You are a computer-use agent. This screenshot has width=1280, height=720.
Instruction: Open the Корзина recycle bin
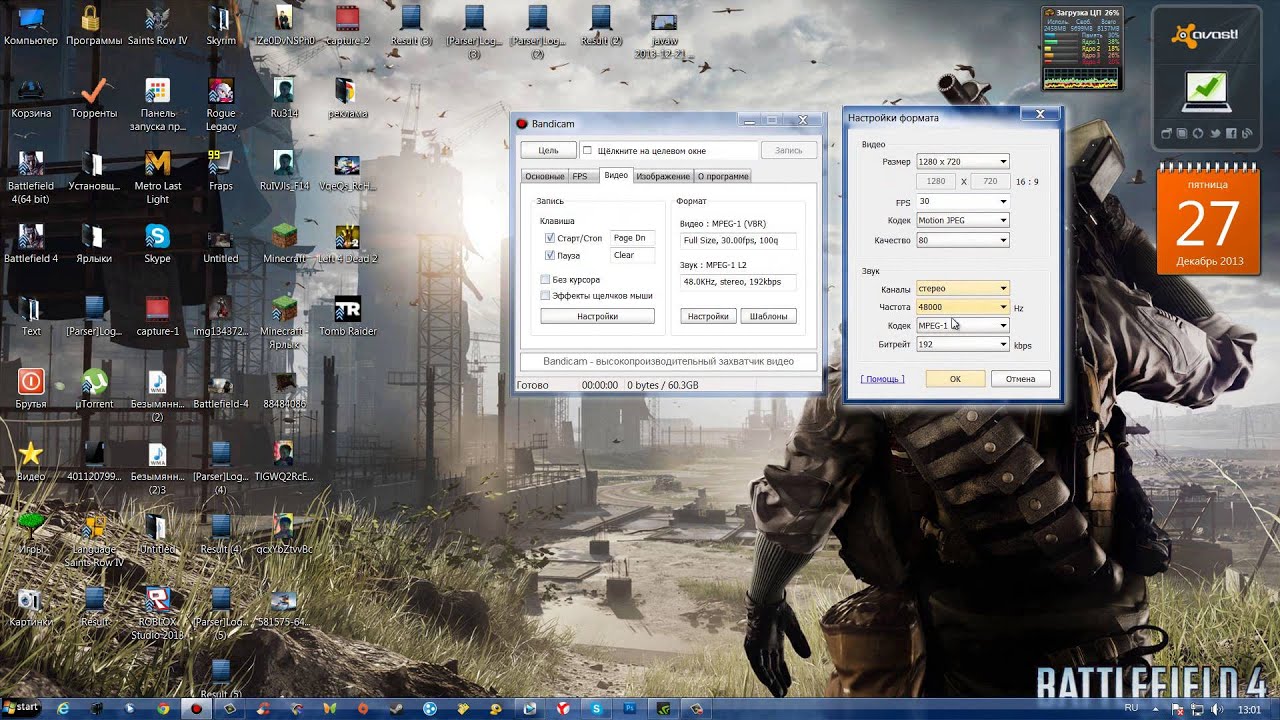31,99
